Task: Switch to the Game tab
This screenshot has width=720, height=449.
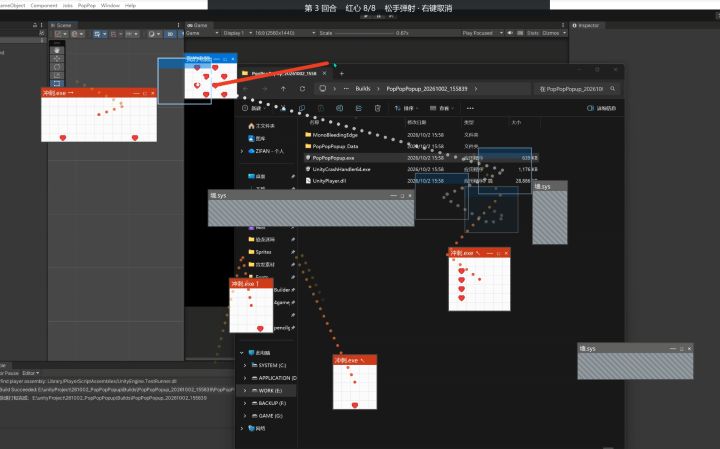Action: pos(197,25)
